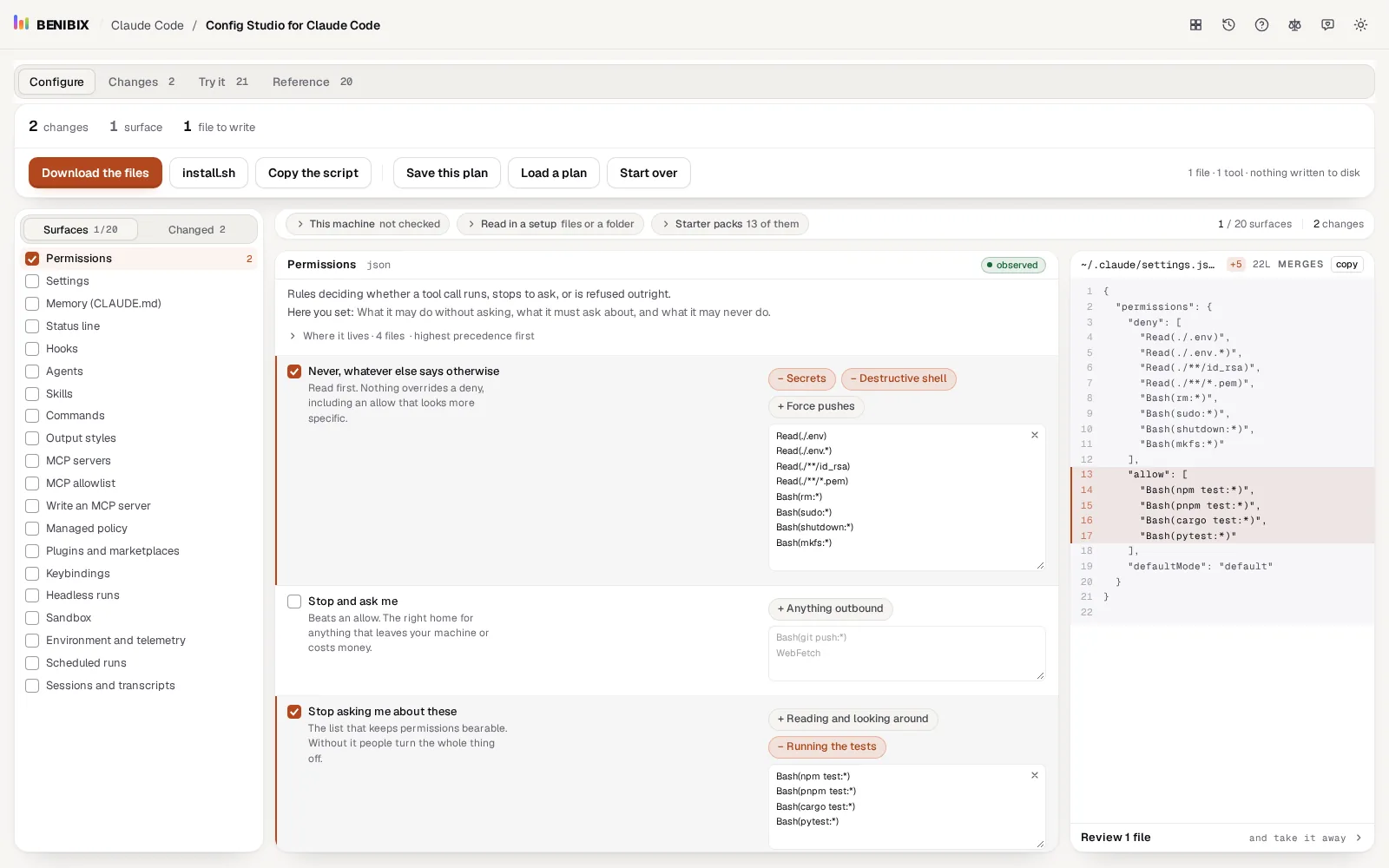Viewport: 1389px width, 868px height.
Task: Select the Skills surface row
Action: (x=139, y=394)
